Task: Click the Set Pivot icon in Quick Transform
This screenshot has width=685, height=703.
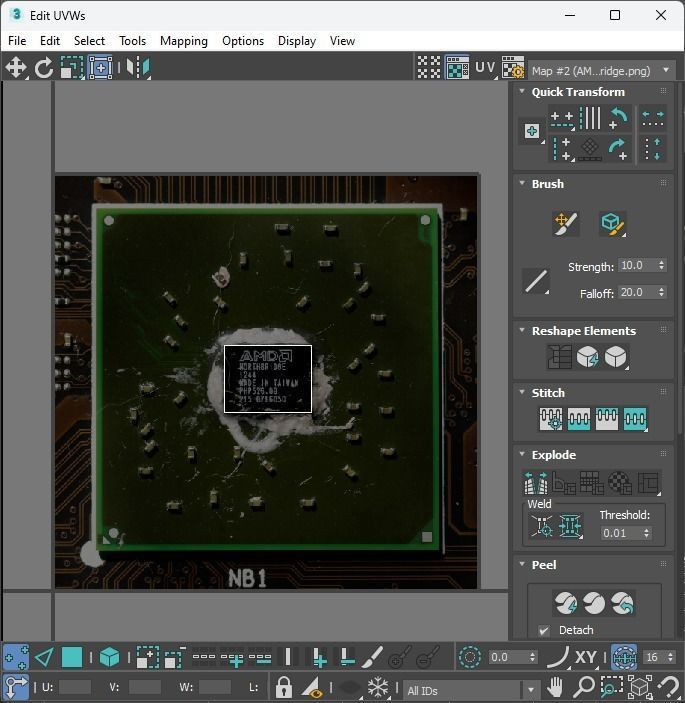Action: click(x=532, y=131)
